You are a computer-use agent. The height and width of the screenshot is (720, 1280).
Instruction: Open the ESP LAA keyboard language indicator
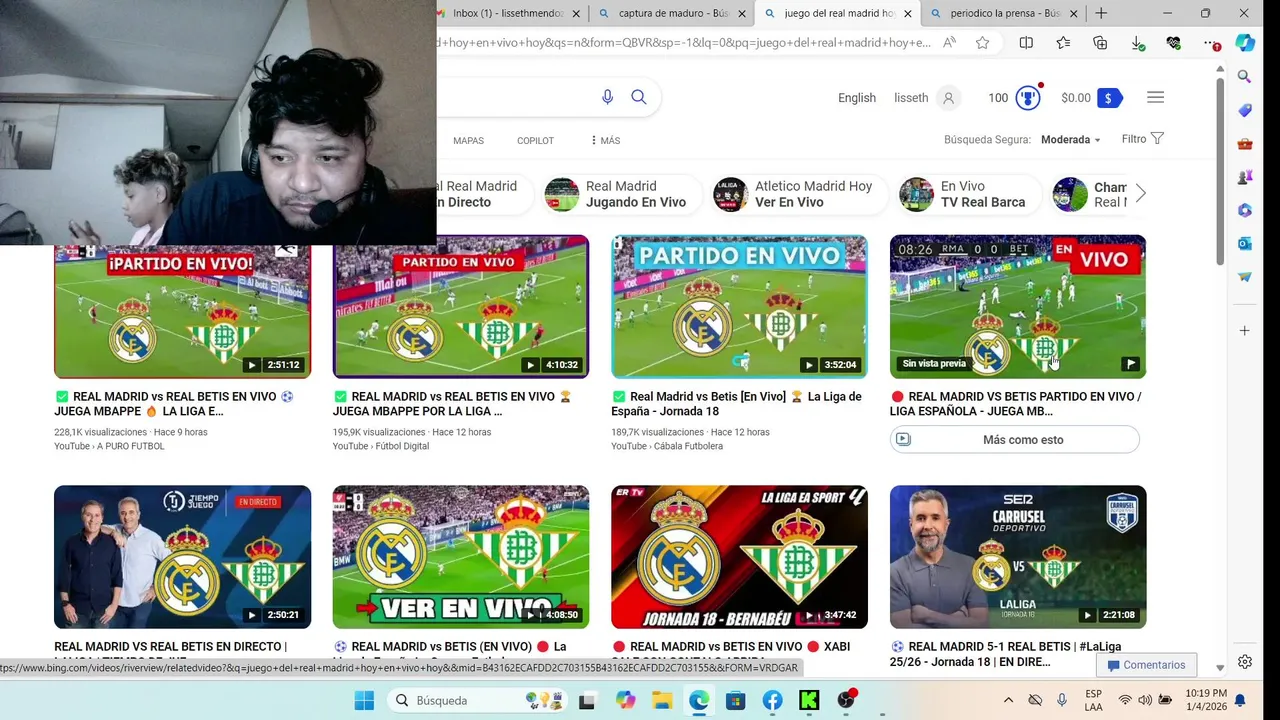[1094, 700]
